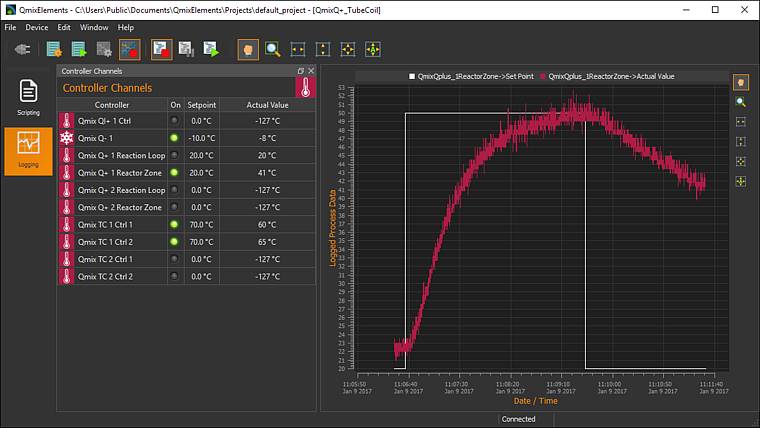This screenshot has width=760, height=428.
Task: Toggle On indicator for Qmix Q+ 2 Reaction Loop
Action: (174, 190)
